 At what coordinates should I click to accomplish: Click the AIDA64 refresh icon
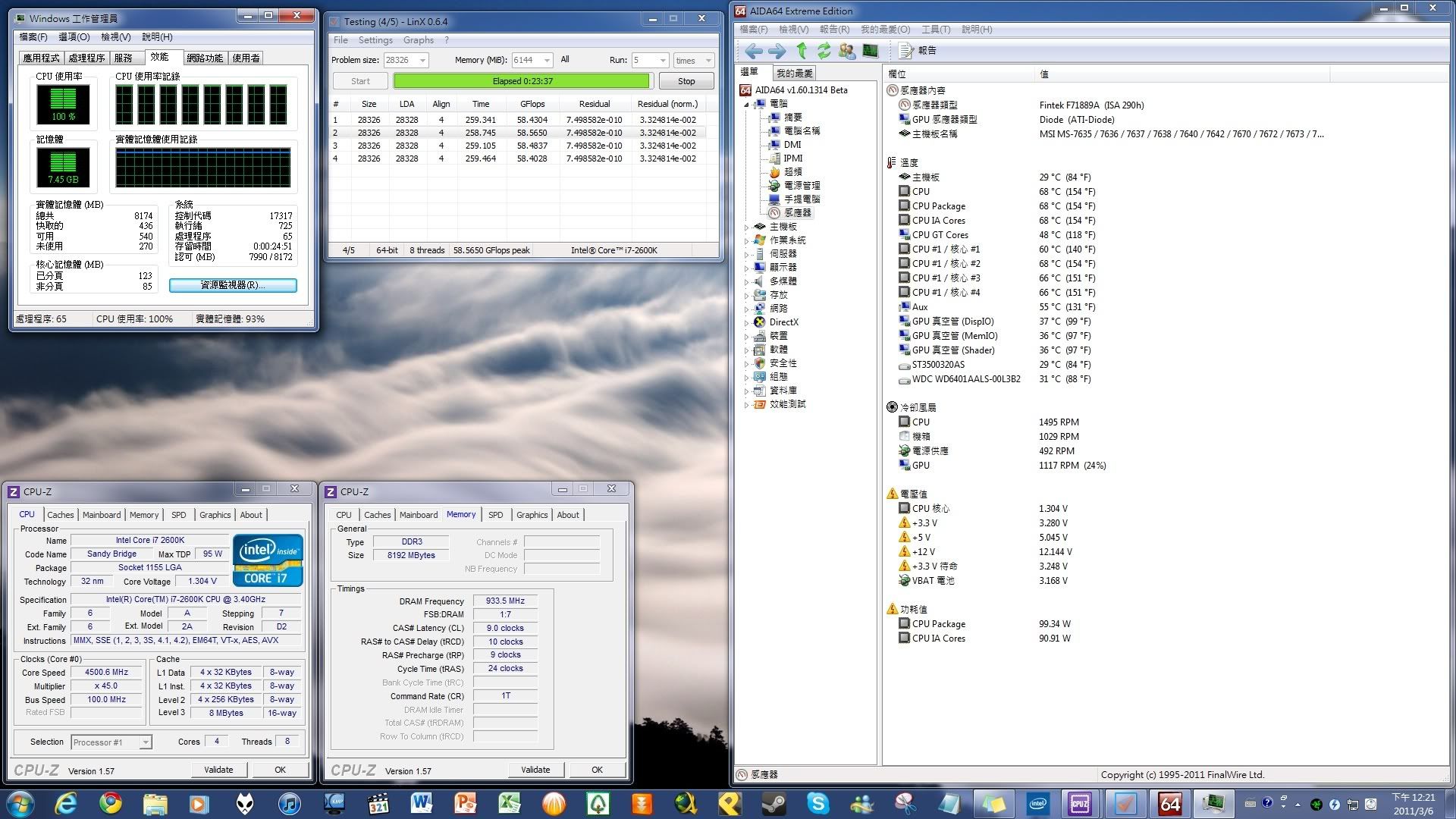(824, 51)
